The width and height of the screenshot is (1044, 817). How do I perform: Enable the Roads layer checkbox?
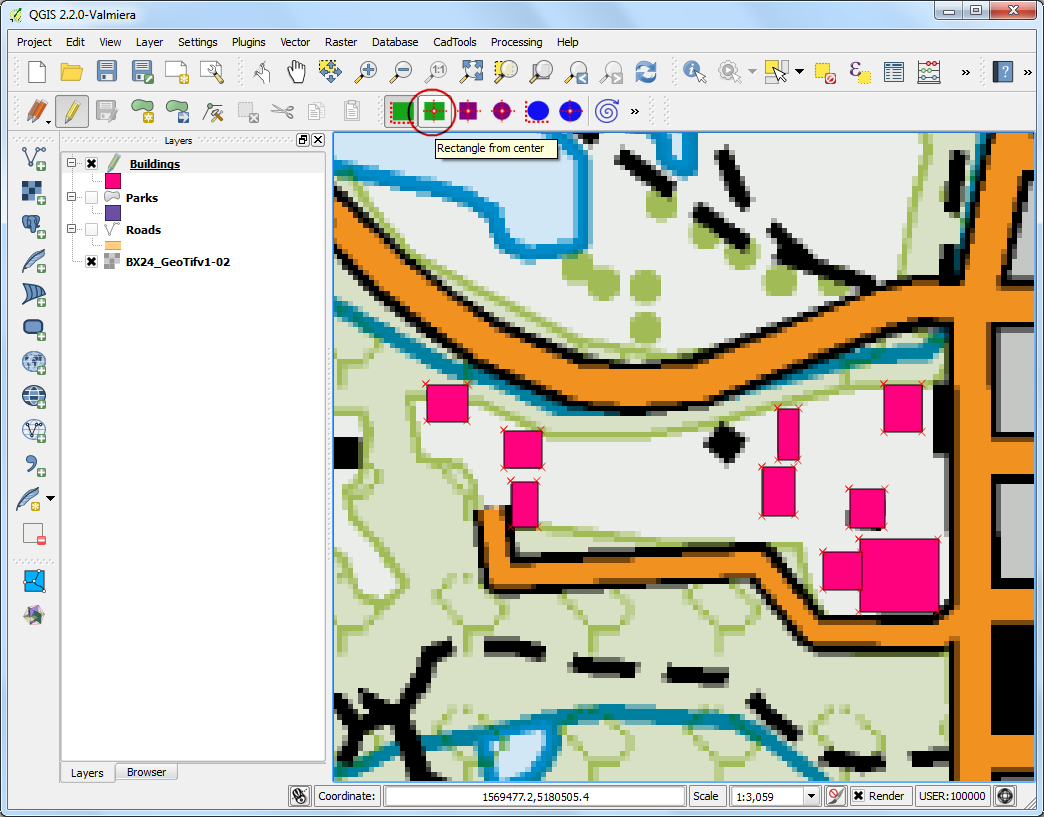(91, 230)
